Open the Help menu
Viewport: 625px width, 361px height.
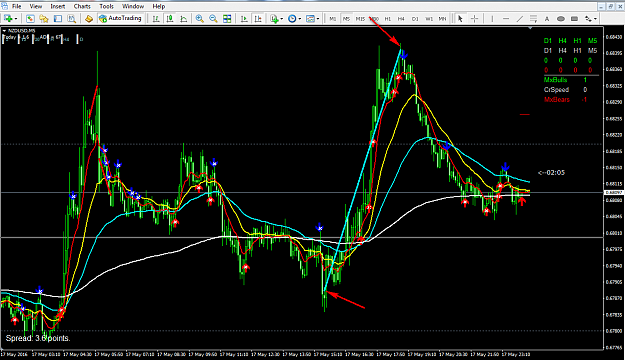pyautogui.click(x=159, y=6)
